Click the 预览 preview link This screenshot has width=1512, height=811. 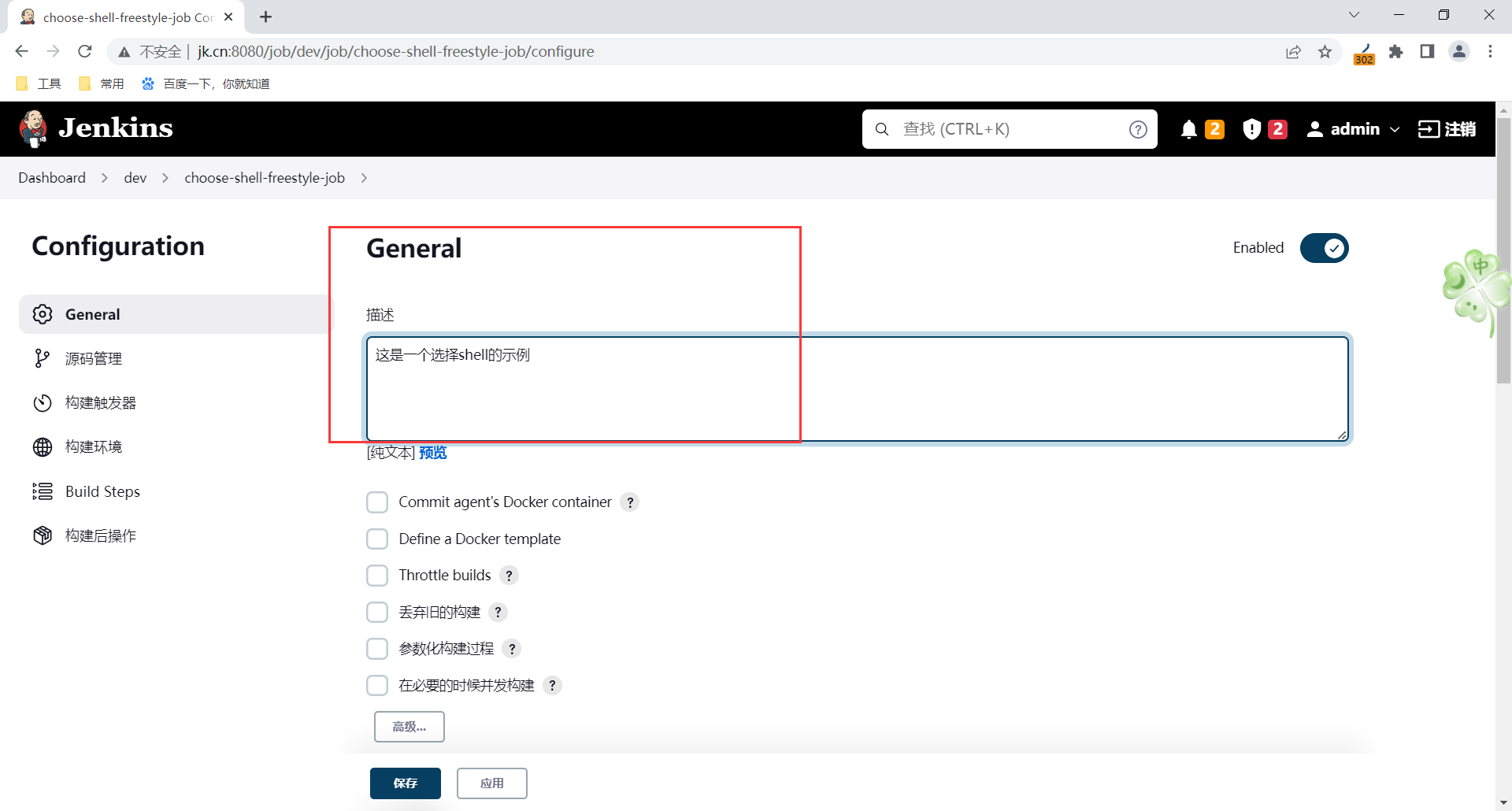pos(433,453)
